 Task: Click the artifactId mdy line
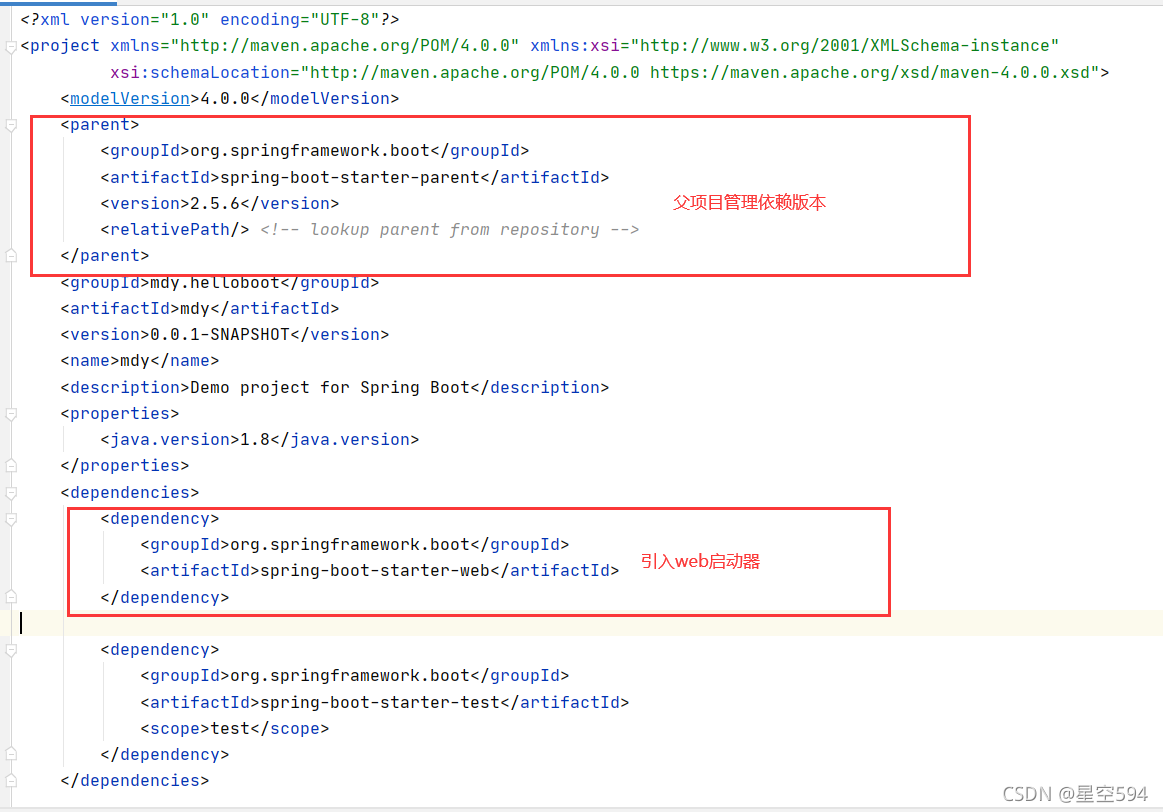pos(200,308)
